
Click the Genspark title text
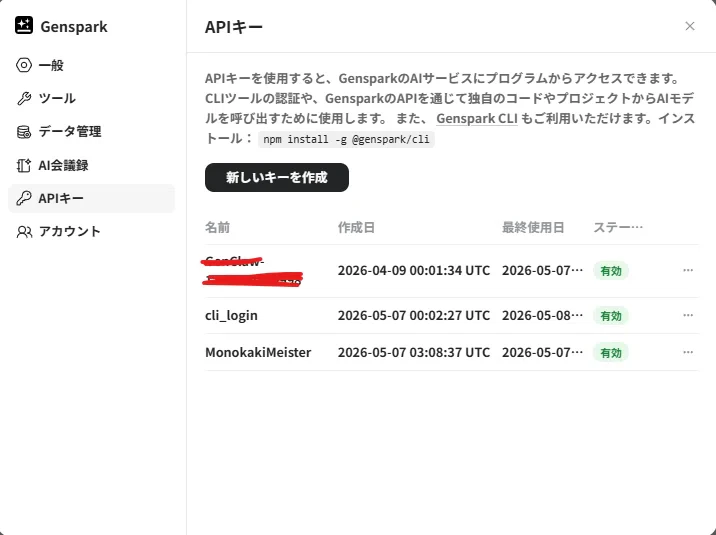coord(74,26)
